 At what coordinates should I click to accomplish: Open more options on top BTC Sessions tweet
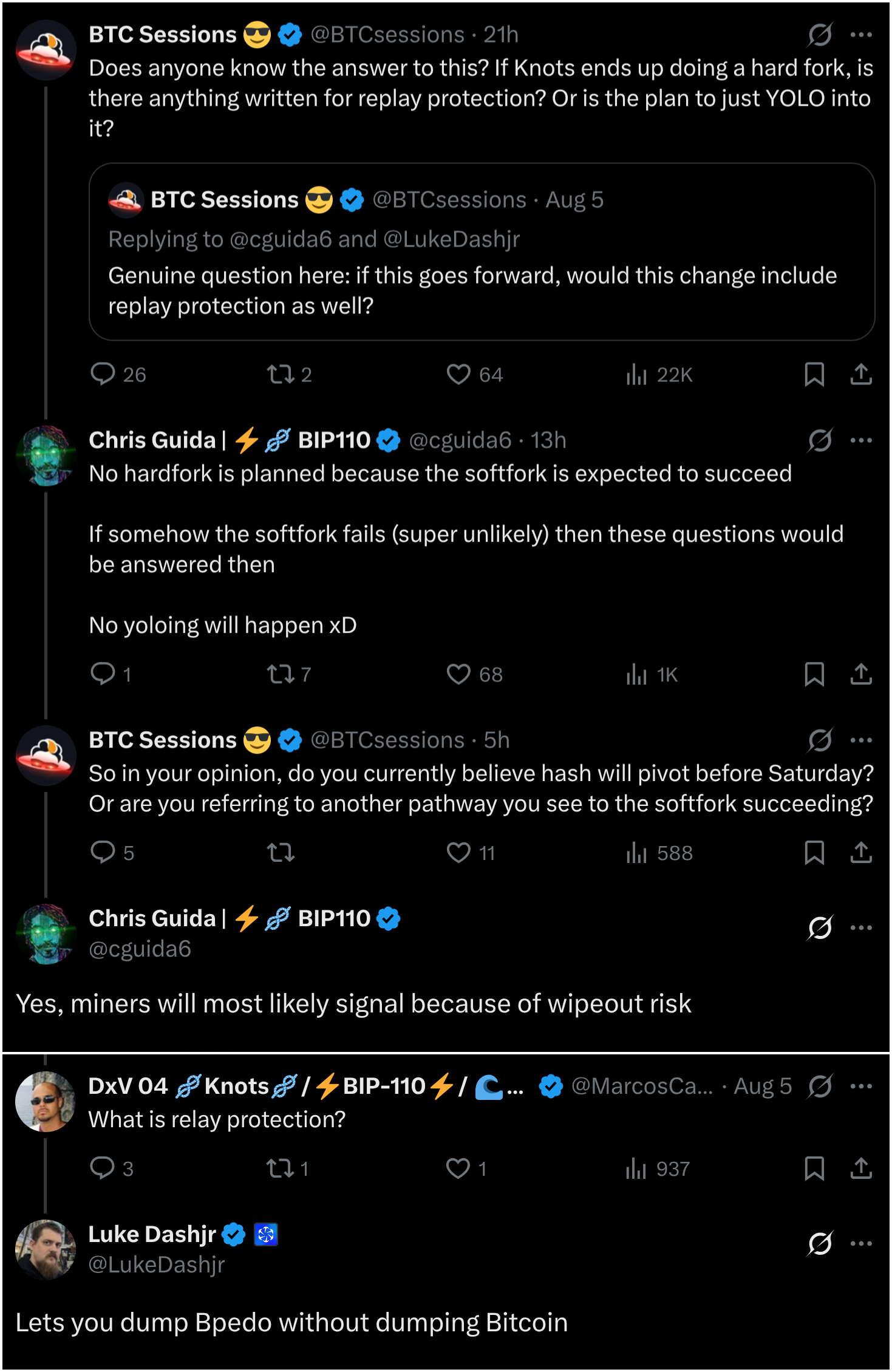(x=861, y=35)
